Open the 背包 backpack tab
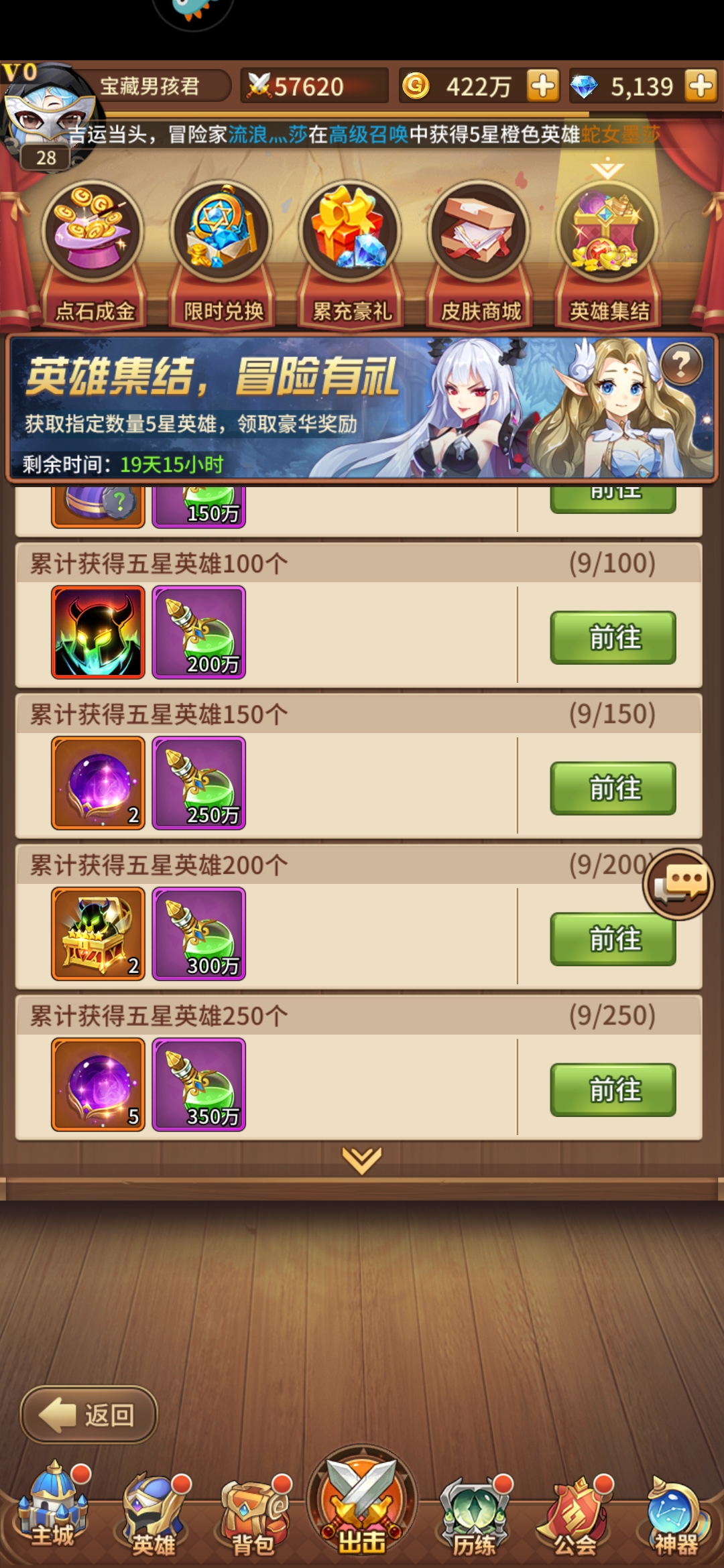Viewport: 724px width, 1568px height. point(255,1514)
